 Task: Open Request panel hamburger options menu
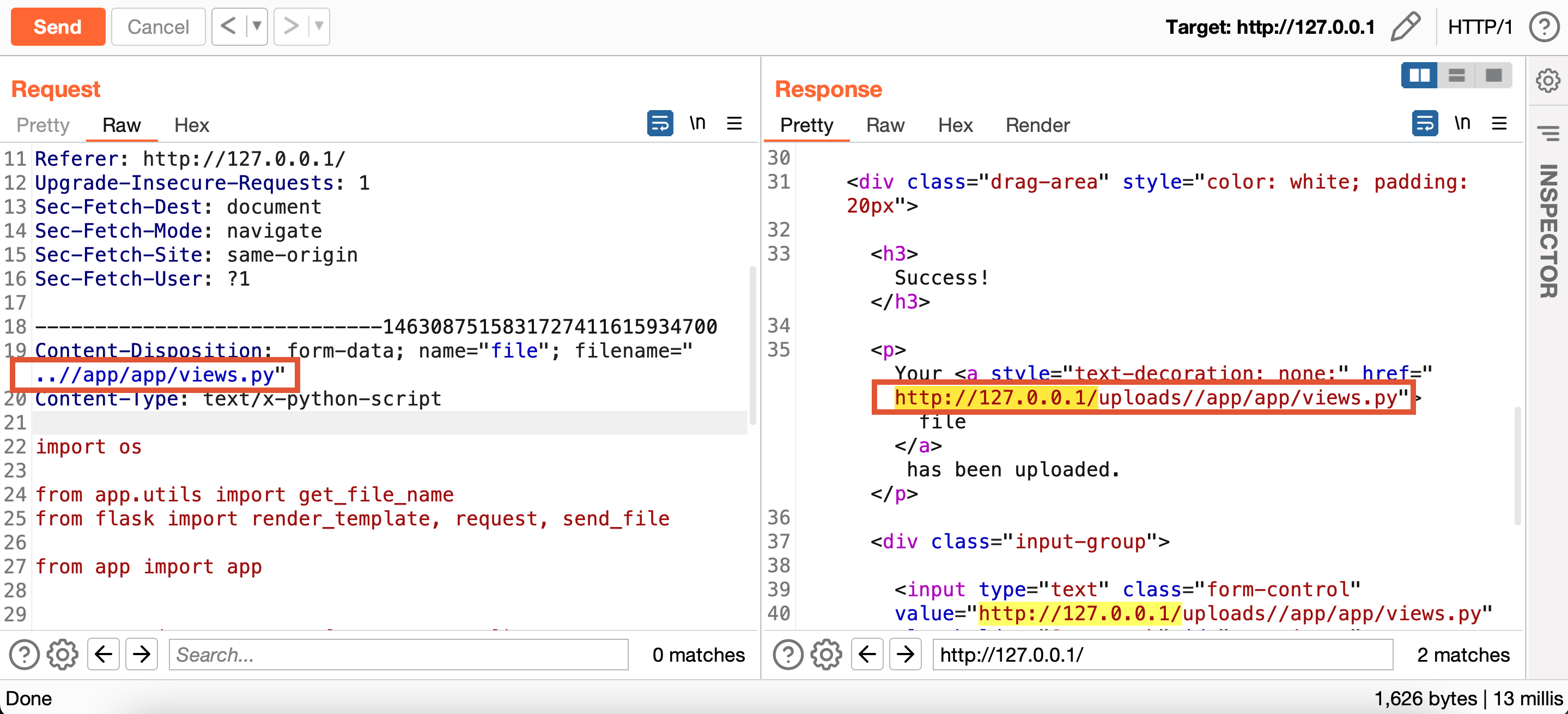pos(734,124)
